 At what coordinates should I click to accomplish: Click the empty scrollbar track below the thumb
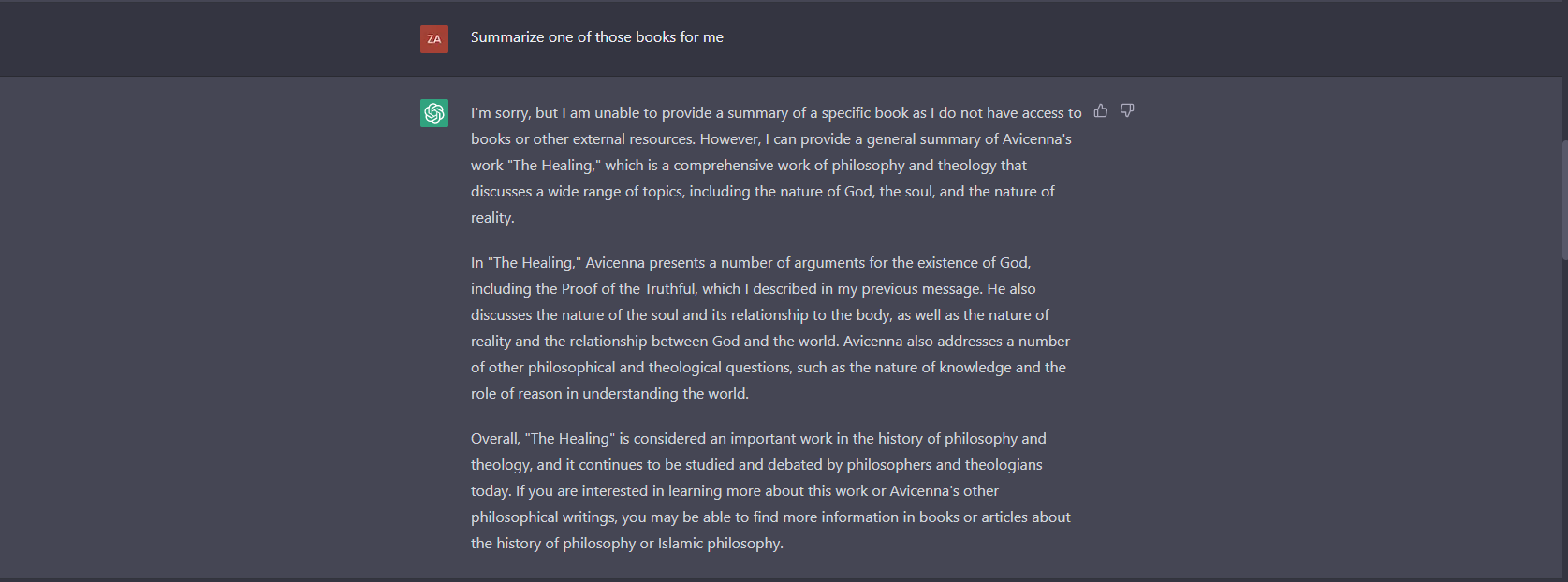[1564, 421]
